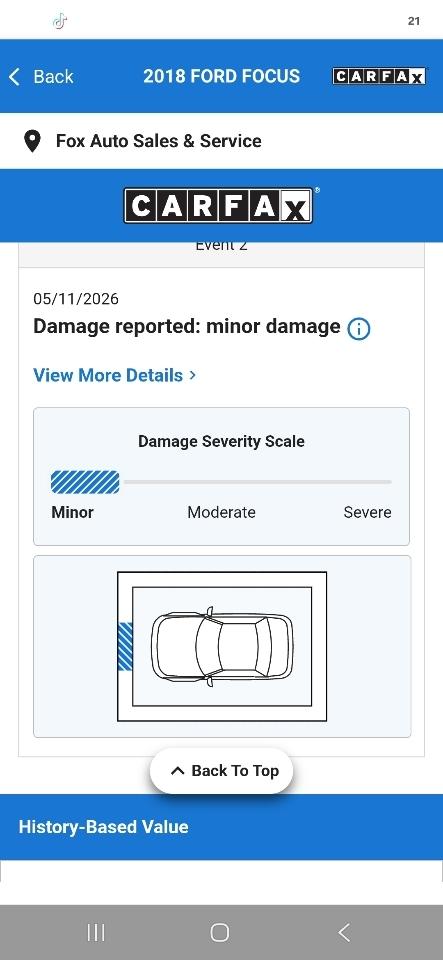Tap the Android home button icon
443x960 pixels.
click(x=220, y=932)
